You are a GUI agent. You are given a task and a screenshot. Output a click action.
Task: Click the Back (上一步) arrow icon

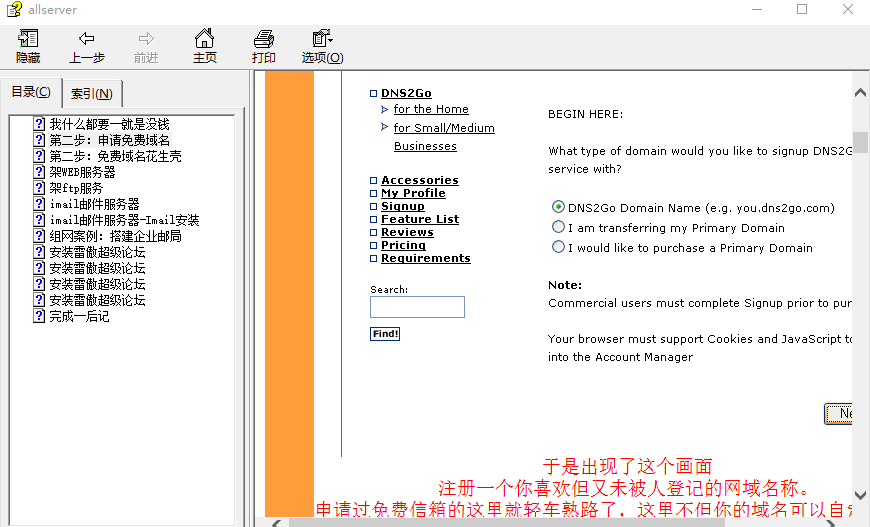87,40
